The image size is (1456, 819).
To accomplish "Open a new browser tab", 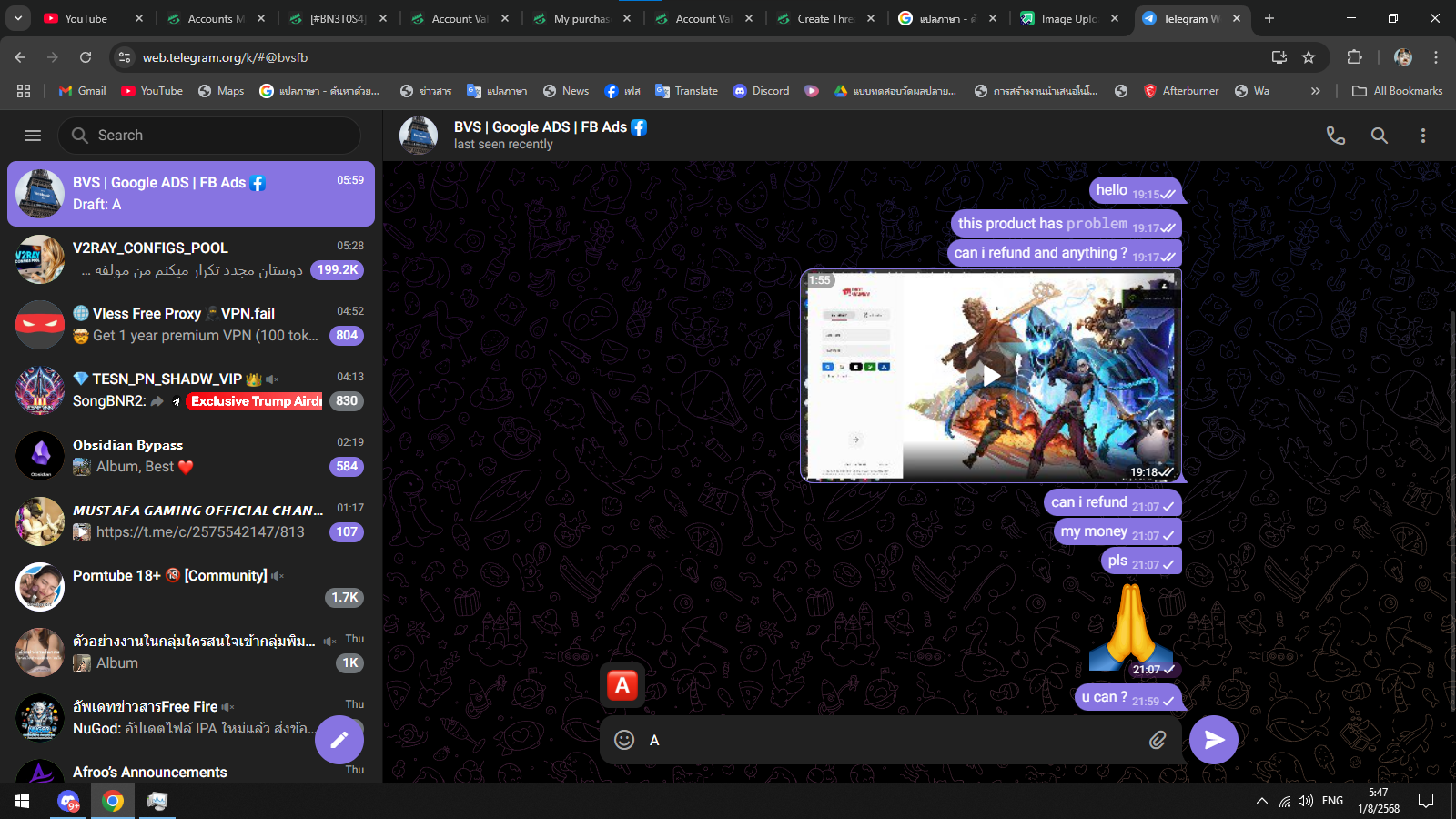I will [1269, 18].
